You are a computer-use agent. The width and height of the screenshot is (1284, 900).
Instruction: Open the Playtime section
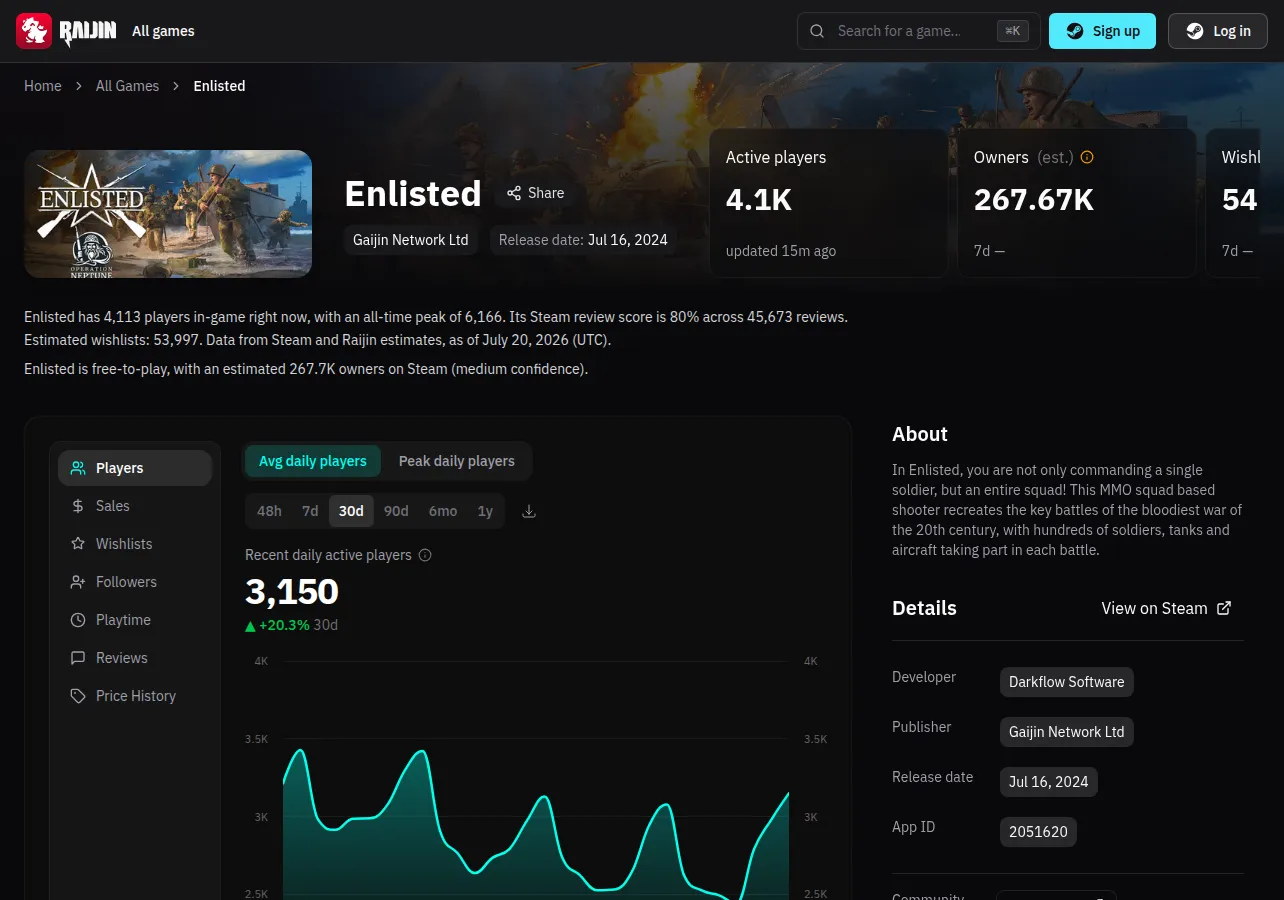tap(135, 620)
